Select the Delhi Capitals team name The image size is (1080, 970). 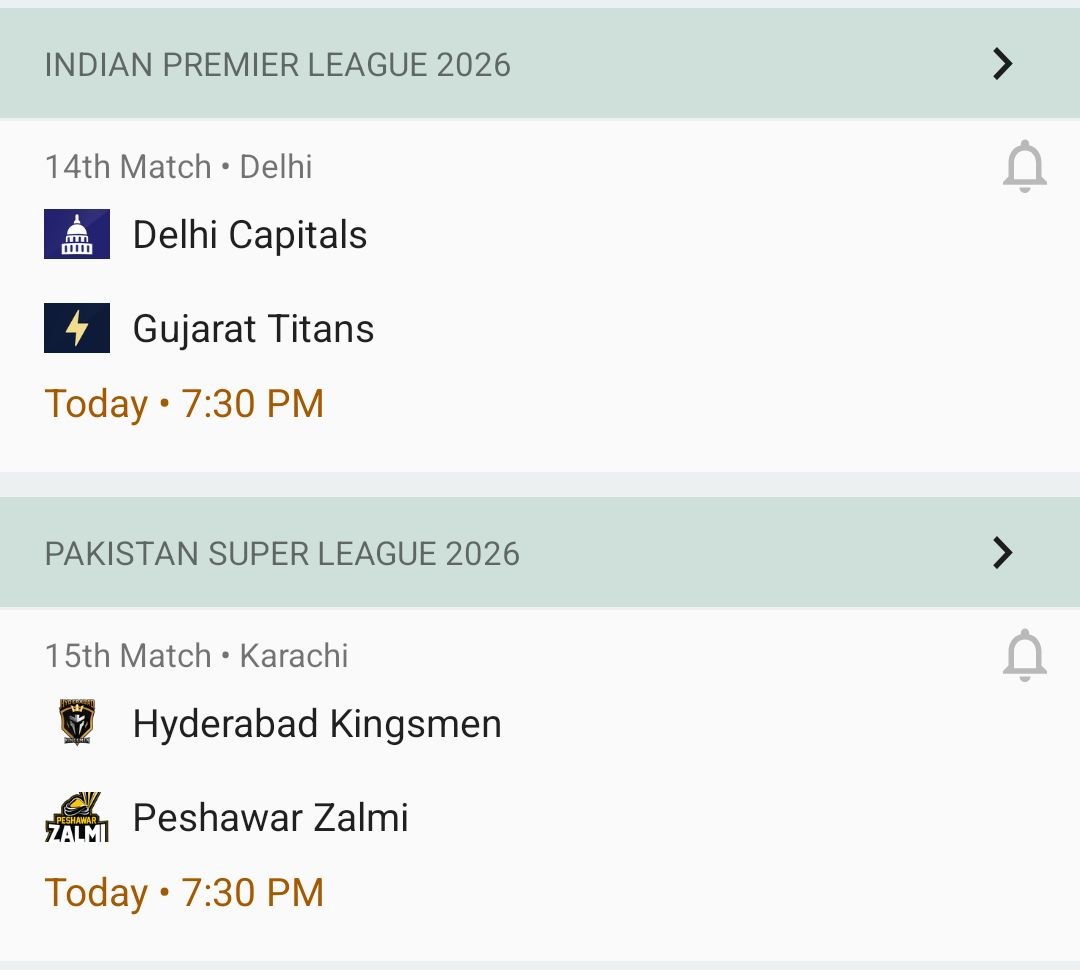250,235
